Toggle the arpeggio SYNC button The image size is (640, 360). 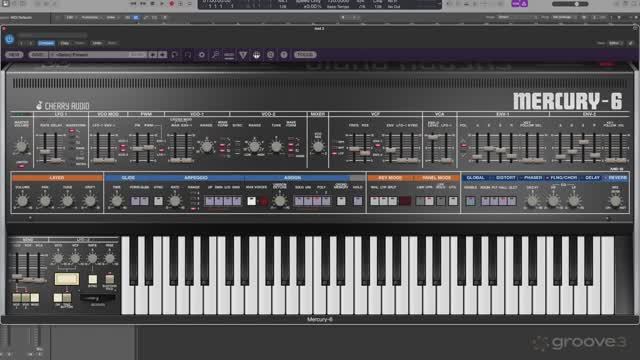point(158,201)
